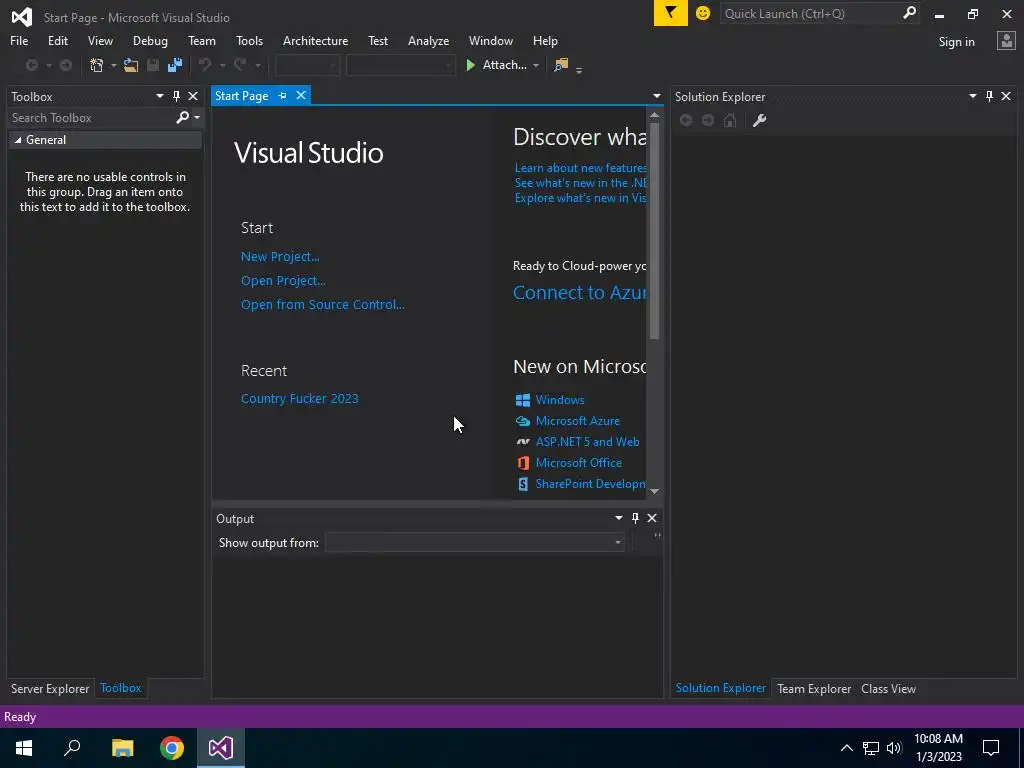Click the Microsoft Office link
1024x768 pixels.
(579, 463)
